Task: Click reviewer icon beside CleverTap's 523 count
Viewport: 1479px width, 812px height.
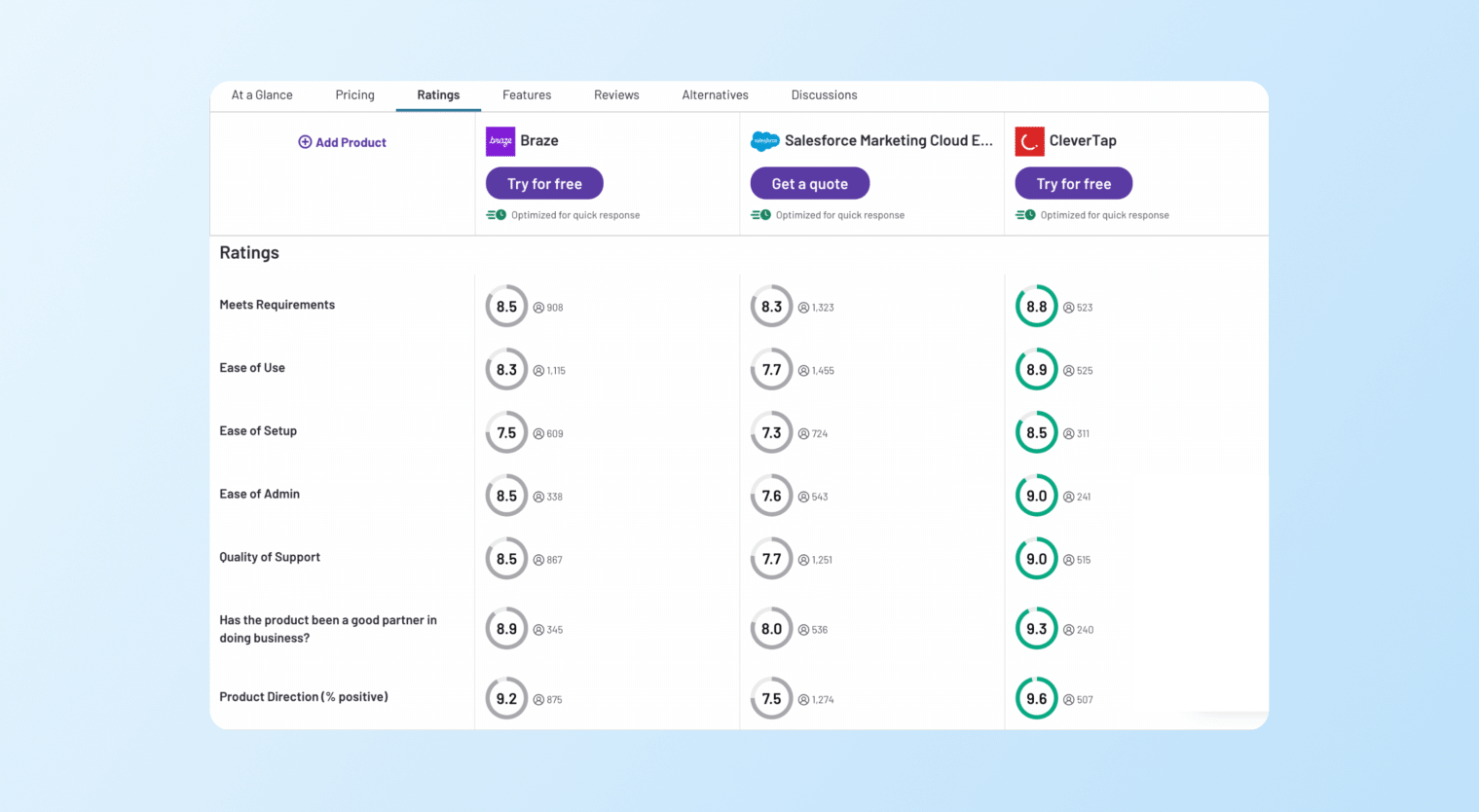Action: click(1068, 308)
